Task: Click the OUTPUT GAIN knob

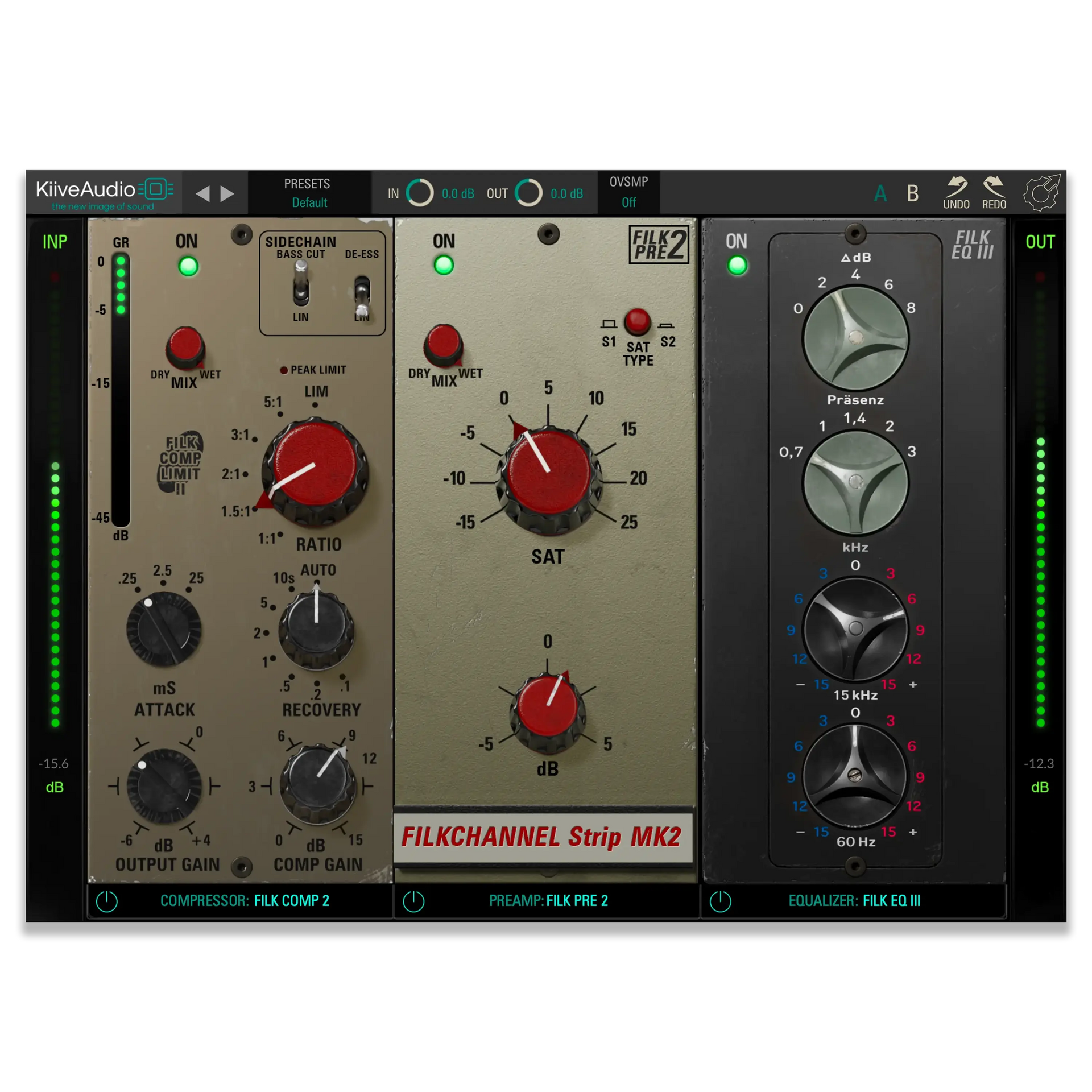Action: pyautogui.click(x=164, y=786)
